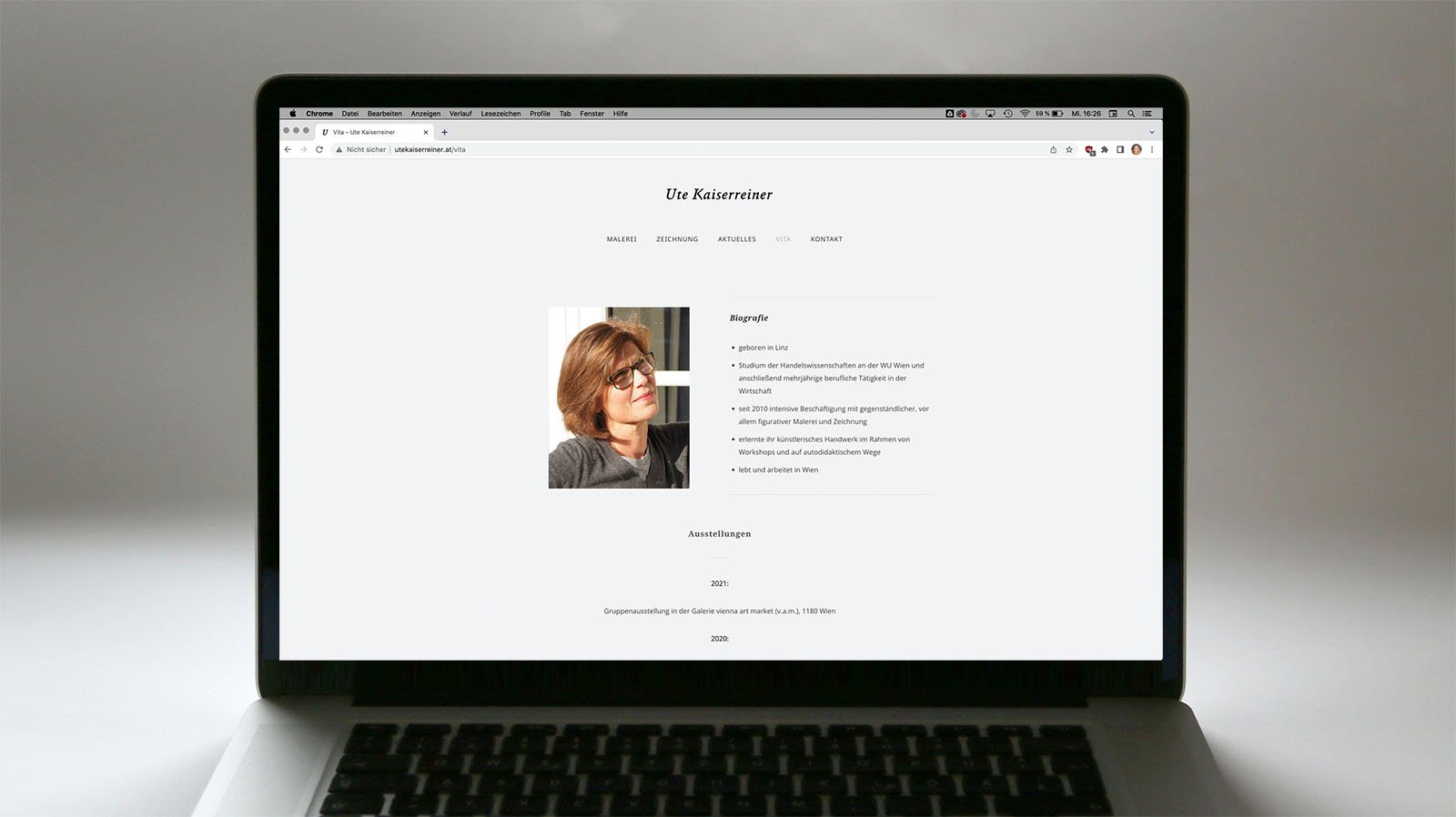Click the portrait photo thumbnail

[x=619, y=398]
